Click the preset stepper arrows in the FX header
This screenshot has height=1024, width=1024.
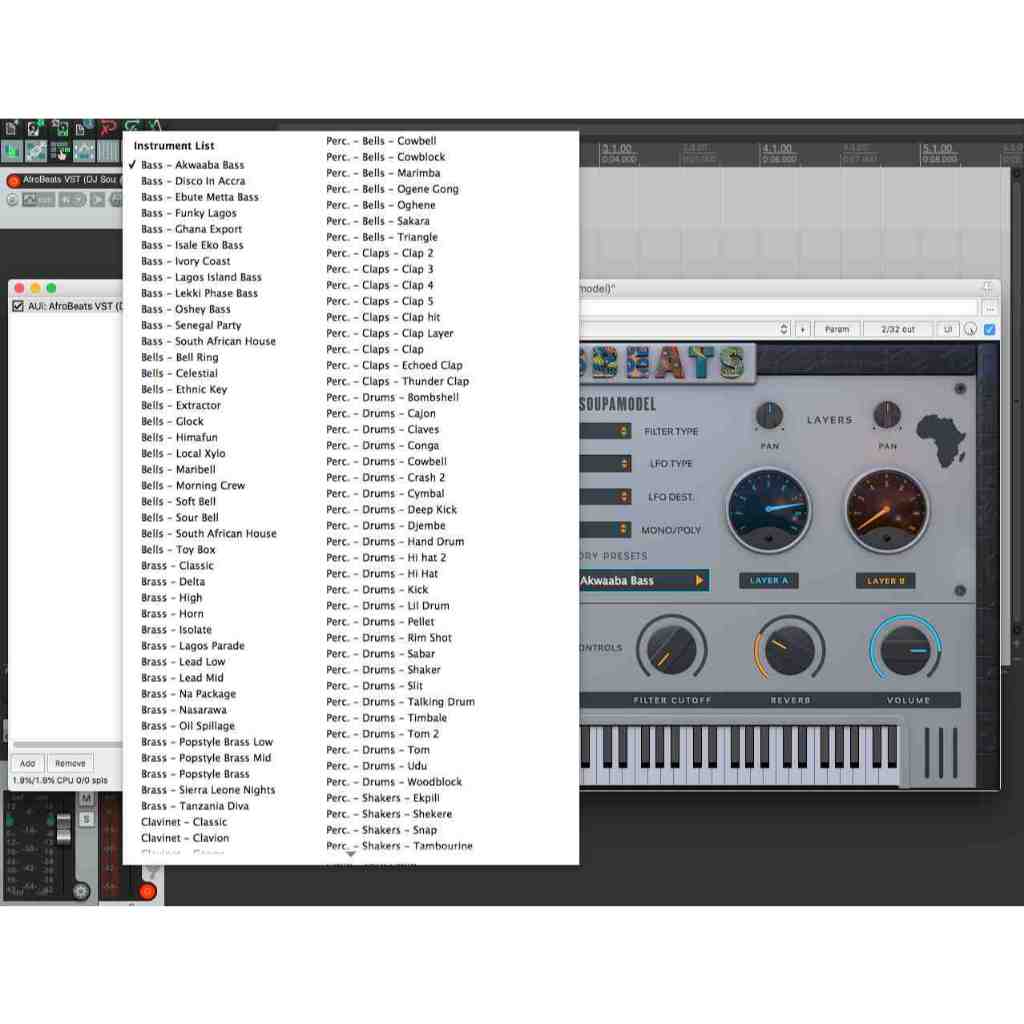coord(784,329)
